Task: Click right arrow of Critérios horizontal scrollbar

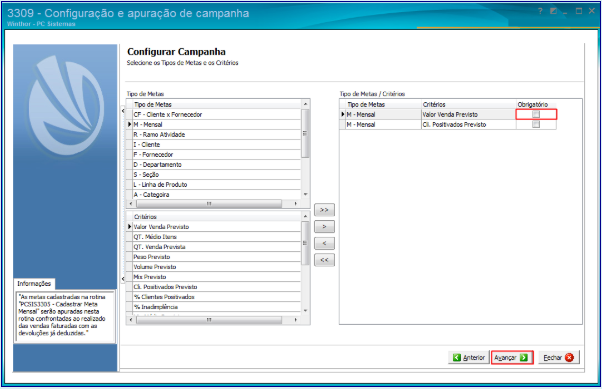Action: (295, 319)
